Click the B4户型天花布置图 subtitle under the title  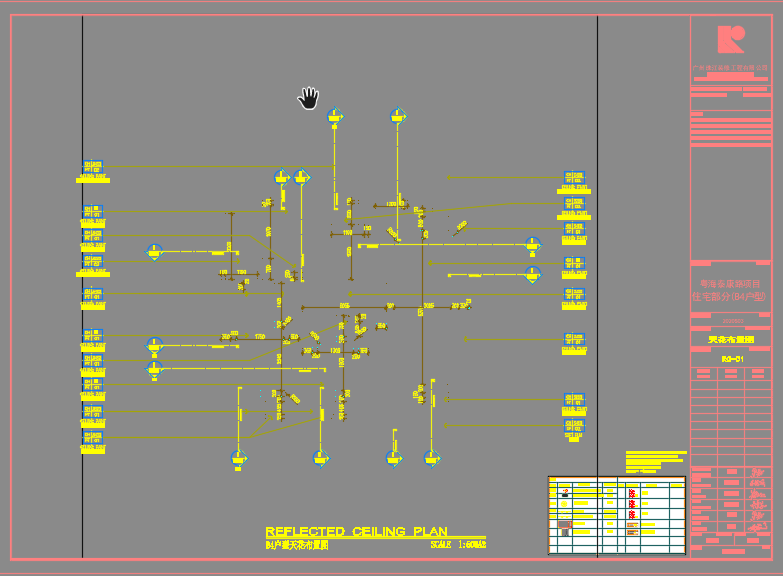pyautogui.click(x=297, y=545)
